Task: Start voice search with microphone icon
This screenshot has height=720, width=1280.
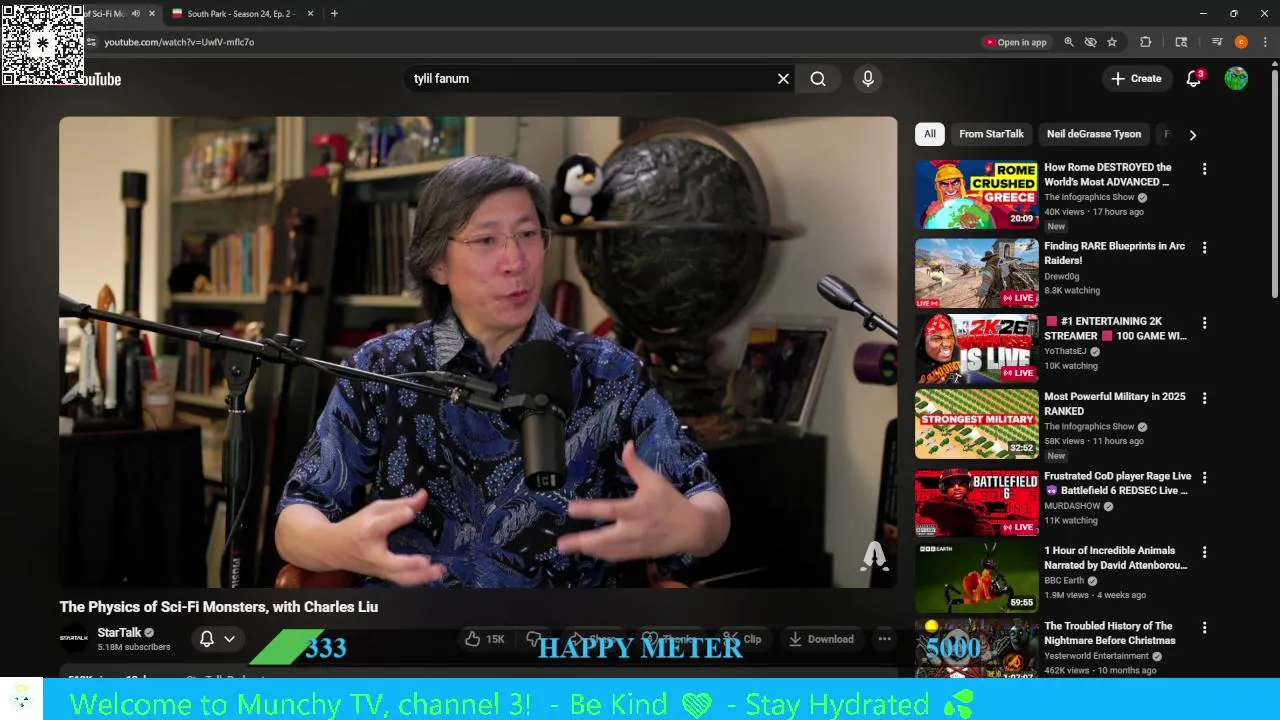Action: tap(867, 79)
